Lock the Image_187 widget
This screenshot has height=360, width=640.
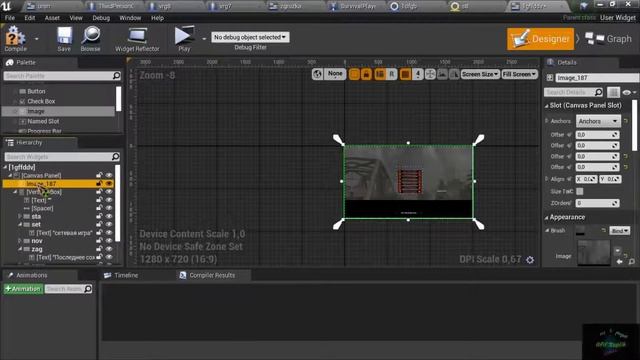coord(99,184)
